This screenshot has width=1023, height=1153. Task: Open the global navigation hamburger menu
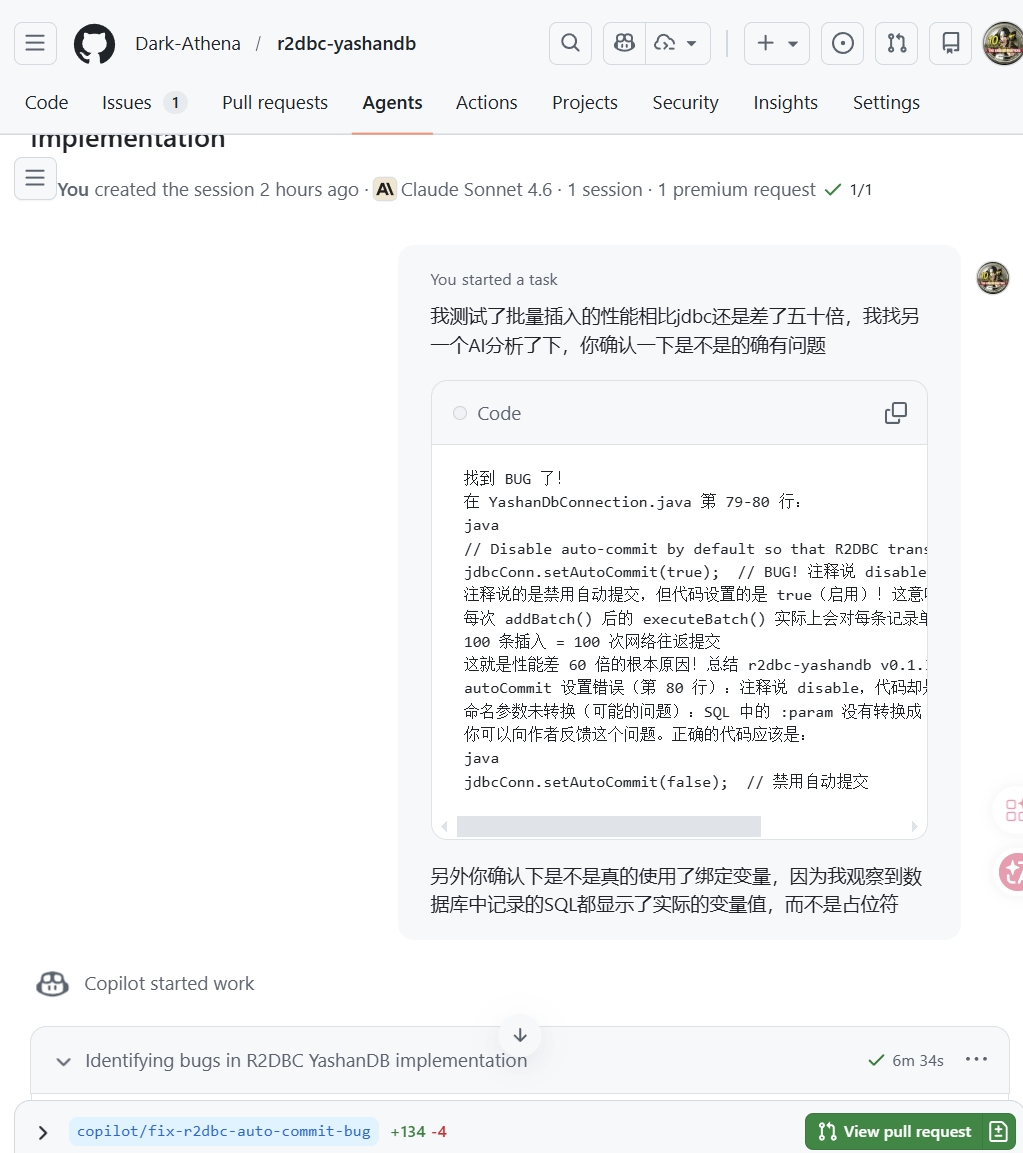point(35,43)
